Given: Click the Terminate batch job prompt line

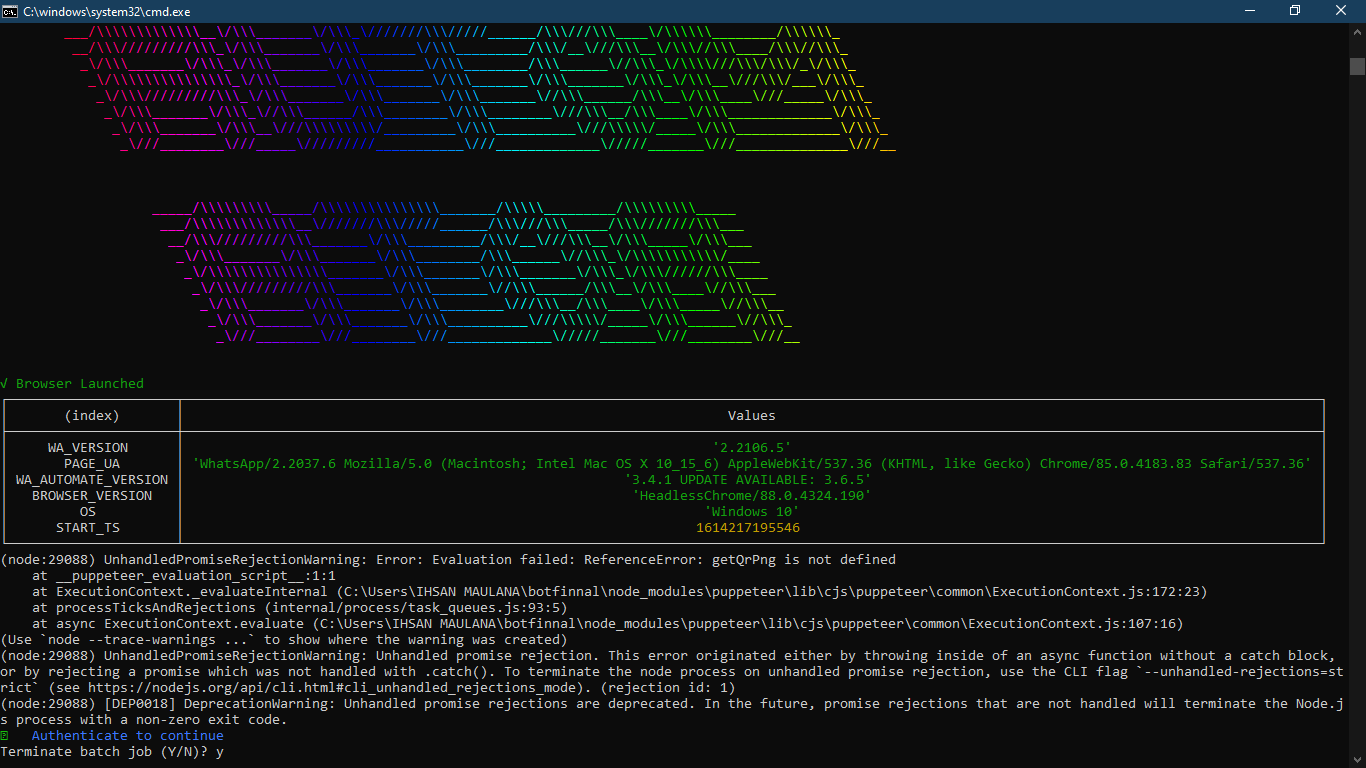Looking at the screenshot, I should [110, 751].
